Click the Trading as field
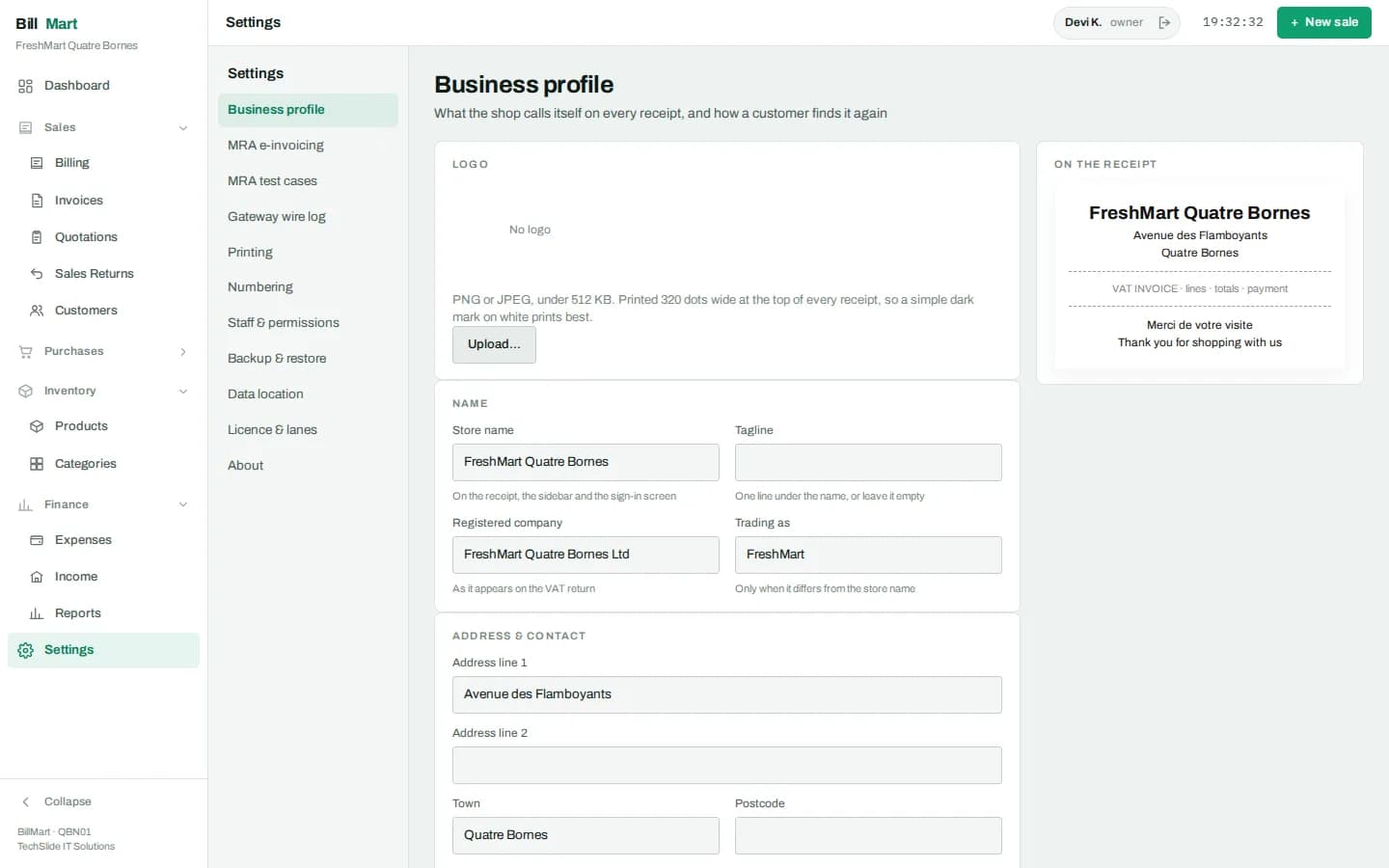The width and height of the screenshot is (1389, 868). pos(868,555)
